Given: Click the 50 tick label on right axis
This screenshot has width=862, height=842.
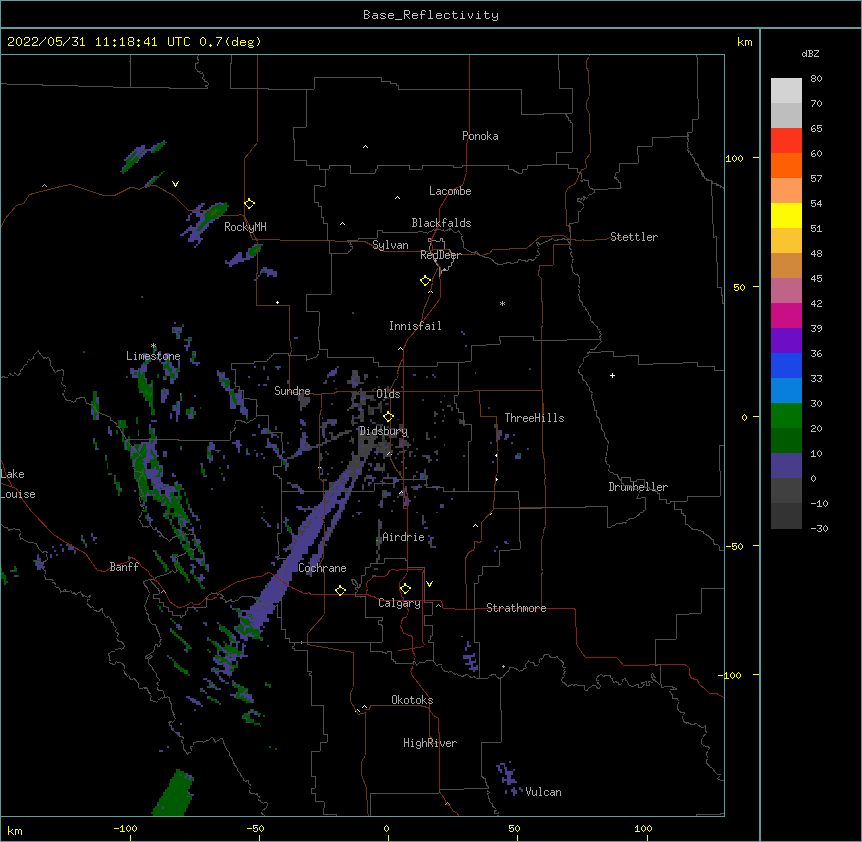Looking at the screenshot, I should 739,287.
